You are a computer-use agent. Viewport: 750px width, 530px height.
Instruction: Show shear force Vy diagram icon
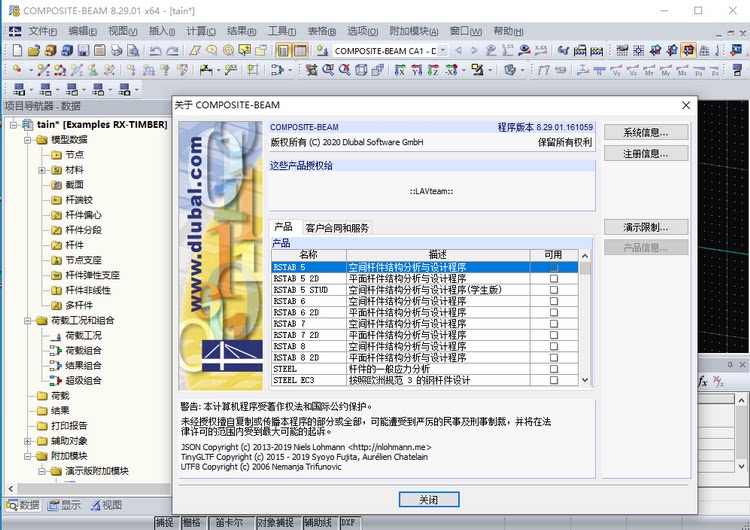(x=616, y=70)
